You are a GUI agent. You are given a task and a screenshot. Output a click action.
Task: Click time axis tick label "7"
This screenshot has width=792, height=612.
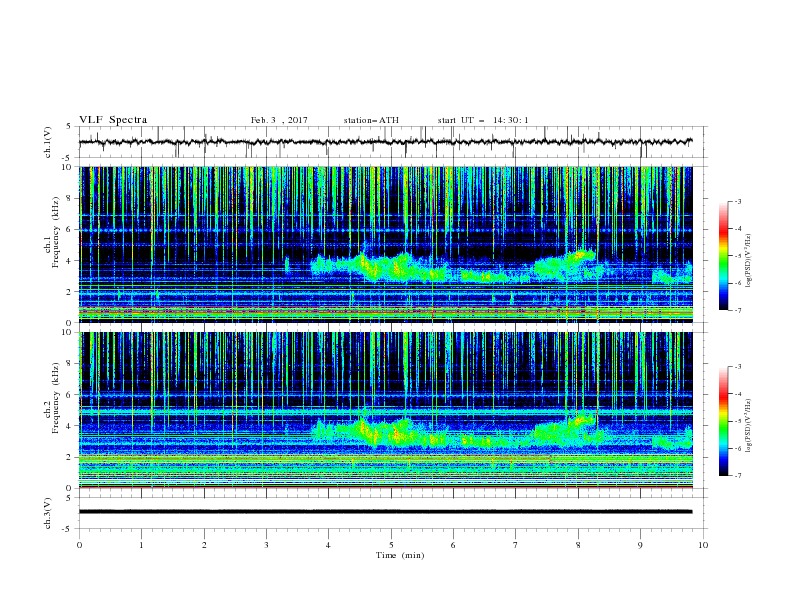pyautogui.click(x=516, y=545)
